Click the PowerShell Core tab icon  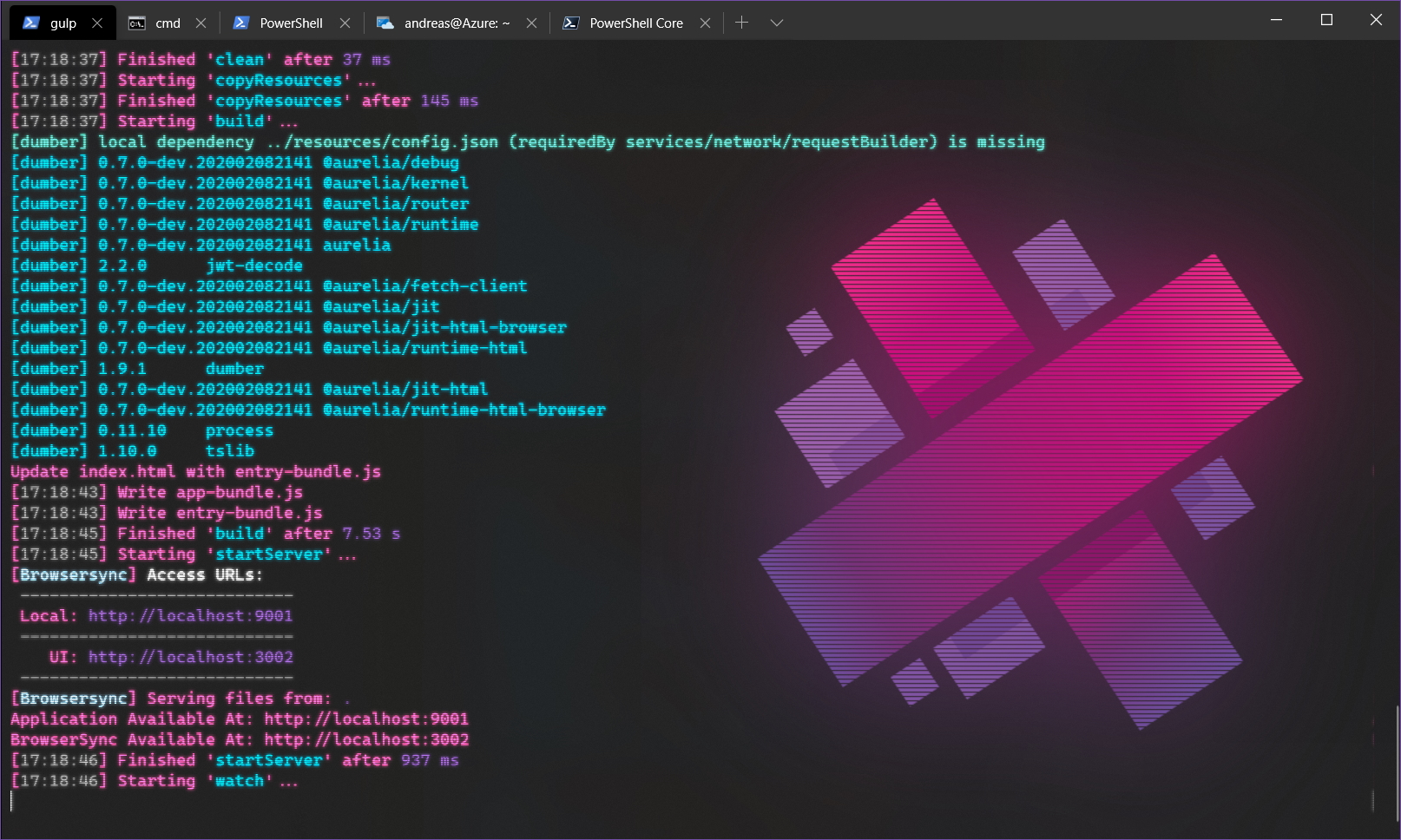(571, 23)
